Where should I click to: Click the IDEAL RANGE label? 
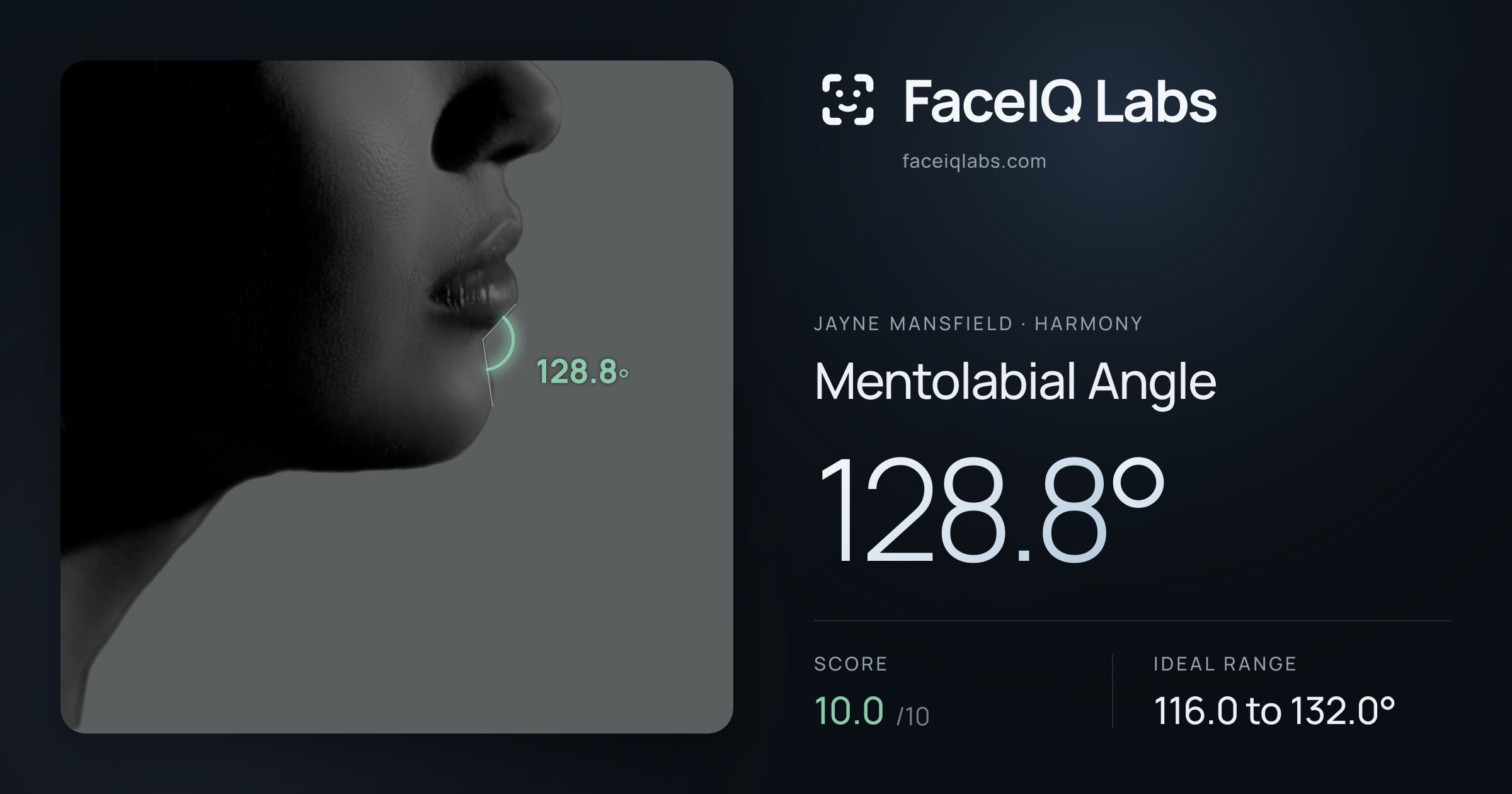pos(1225,664)
